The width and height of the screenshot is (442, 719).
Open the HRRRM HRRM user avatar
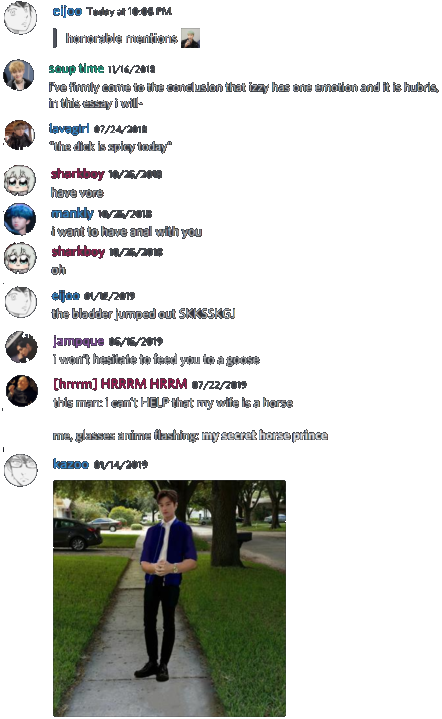[x=22, y=391]
